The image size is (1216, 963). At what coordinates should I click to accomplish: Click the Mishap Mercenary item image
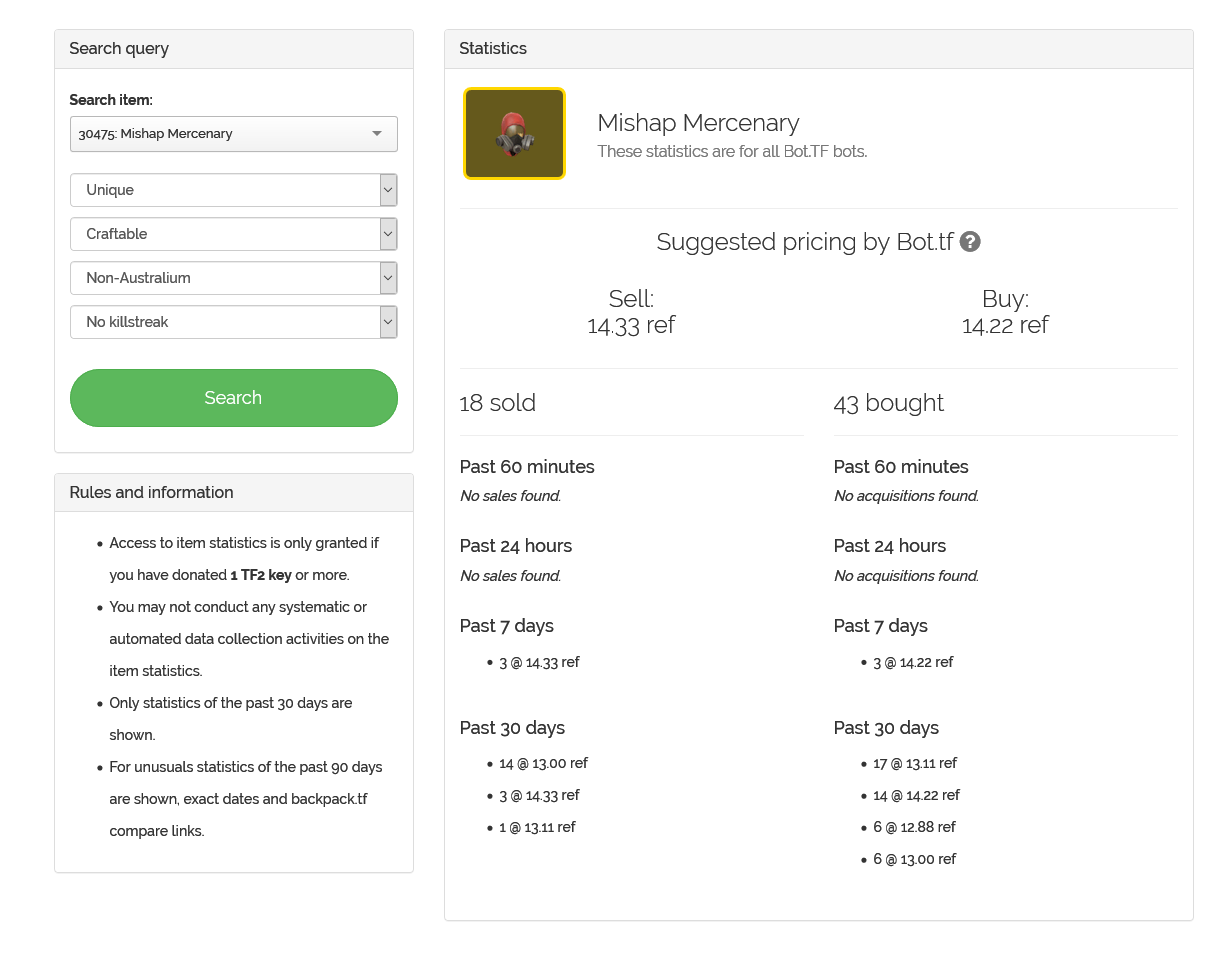coord(514,134)
